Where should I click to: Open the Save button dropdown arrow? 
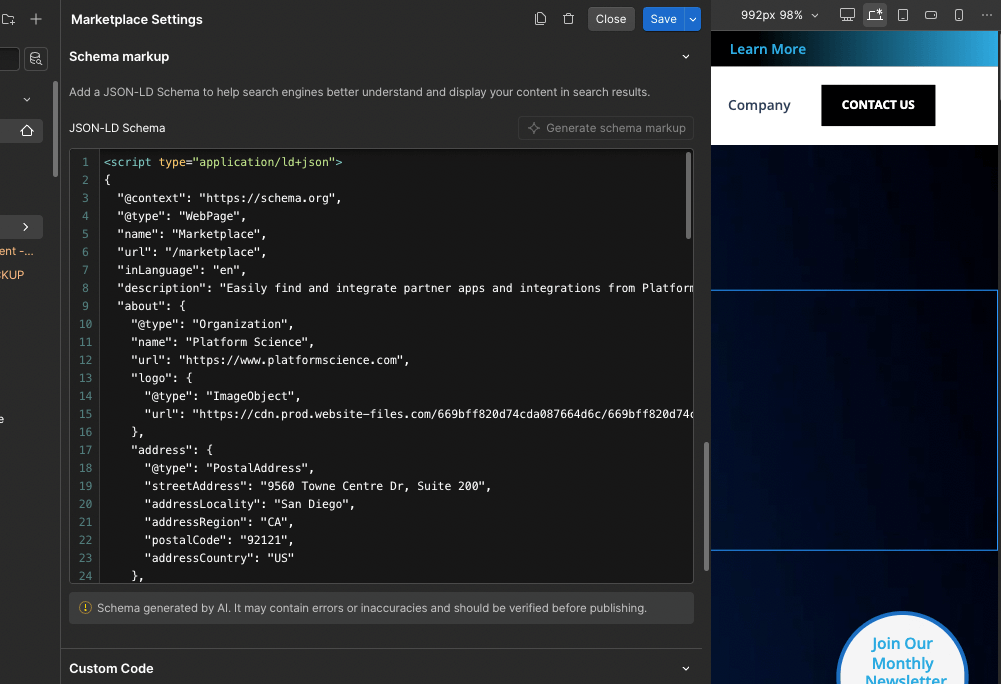(x=693, y=19)
